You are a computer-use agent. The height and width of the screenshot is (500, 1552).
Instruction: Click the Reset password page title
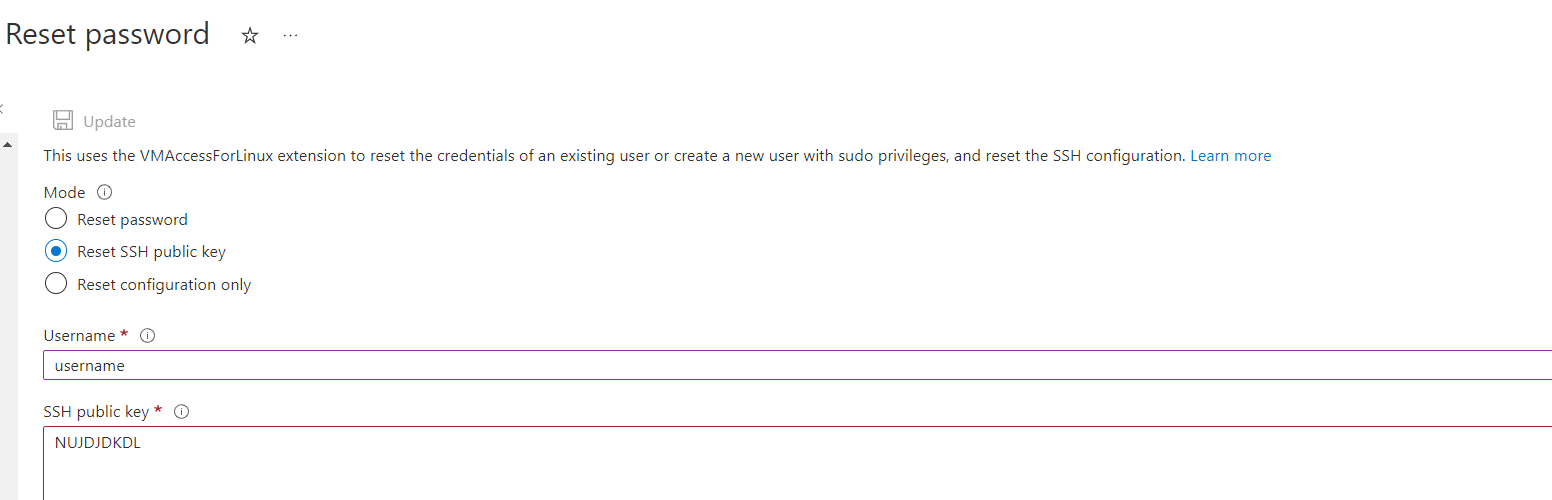108,34
